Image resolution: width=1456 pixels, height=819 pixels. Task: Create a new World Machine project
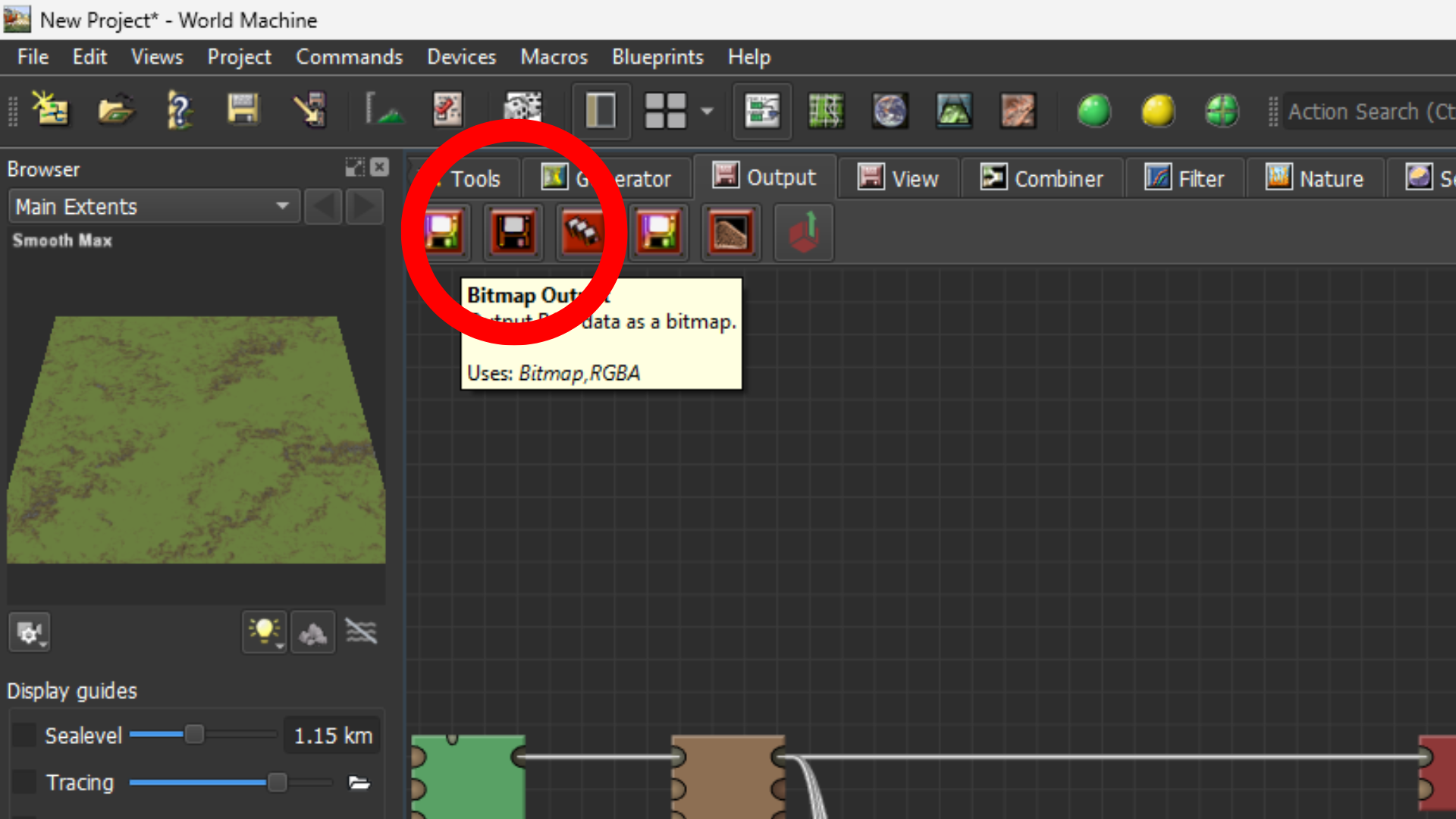[x=50, y=111]
